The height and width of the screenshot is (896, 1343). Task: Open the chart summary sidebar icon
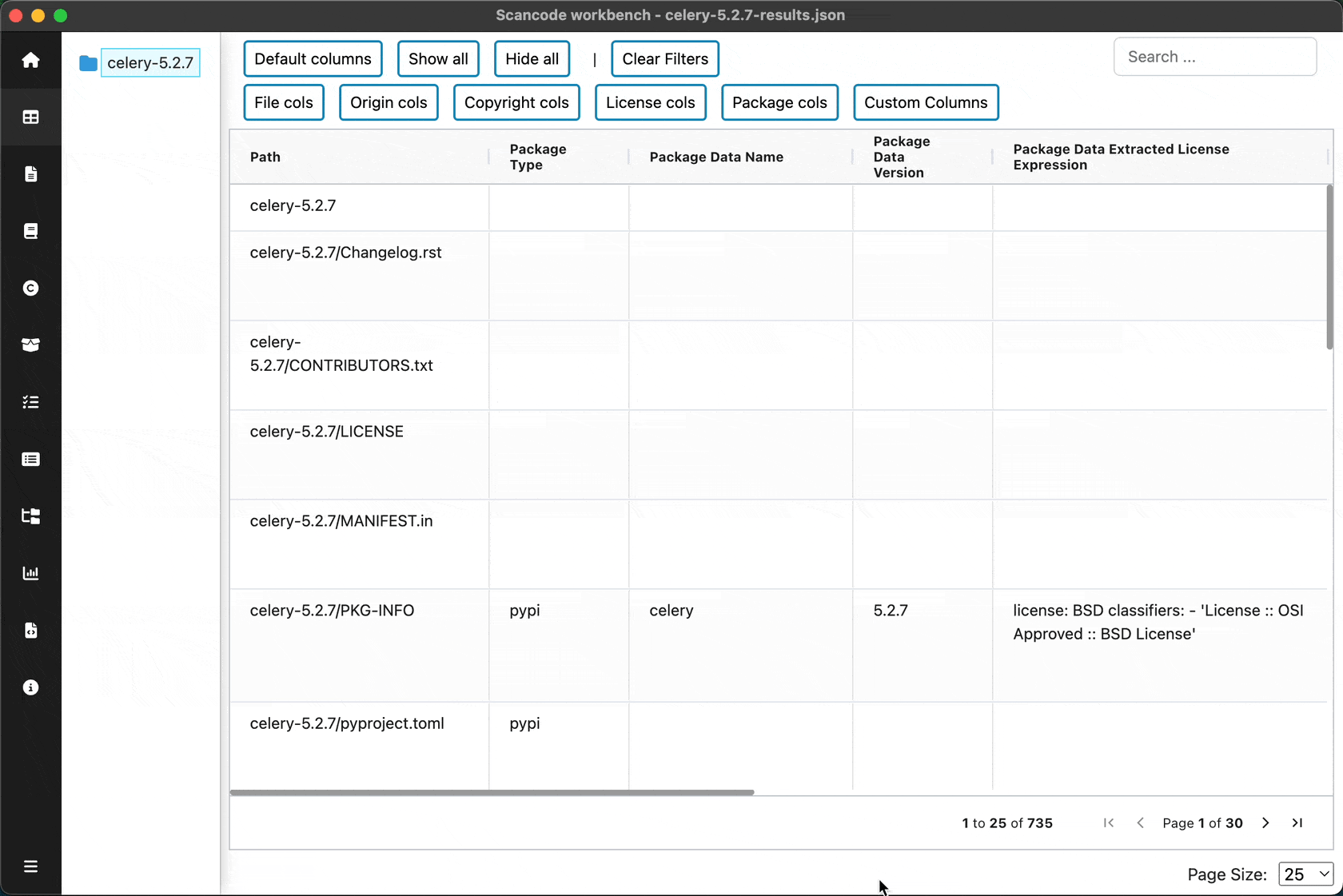pos(30,573)
